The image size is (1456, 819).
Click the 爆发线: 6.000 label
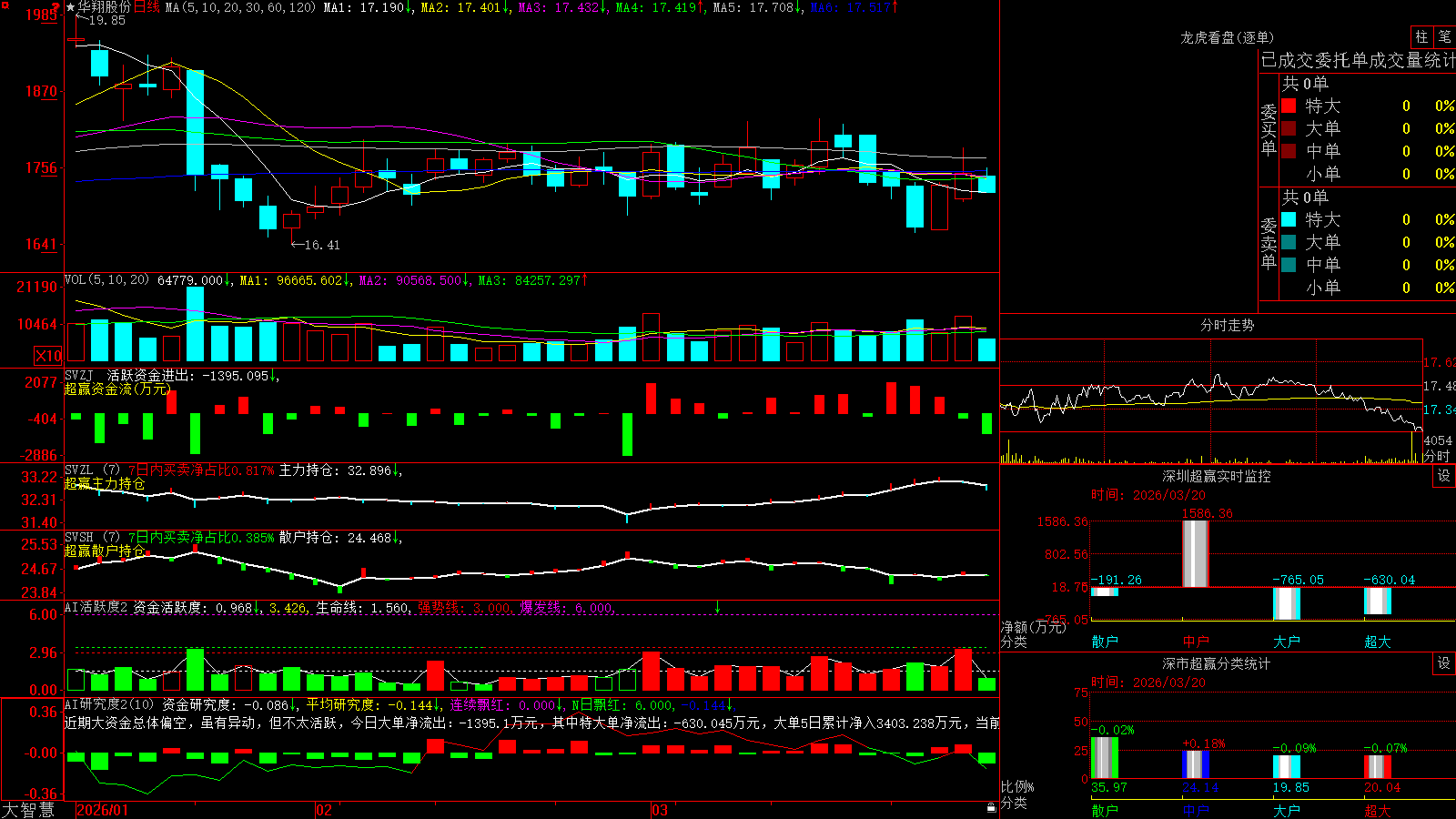point(567,607)
